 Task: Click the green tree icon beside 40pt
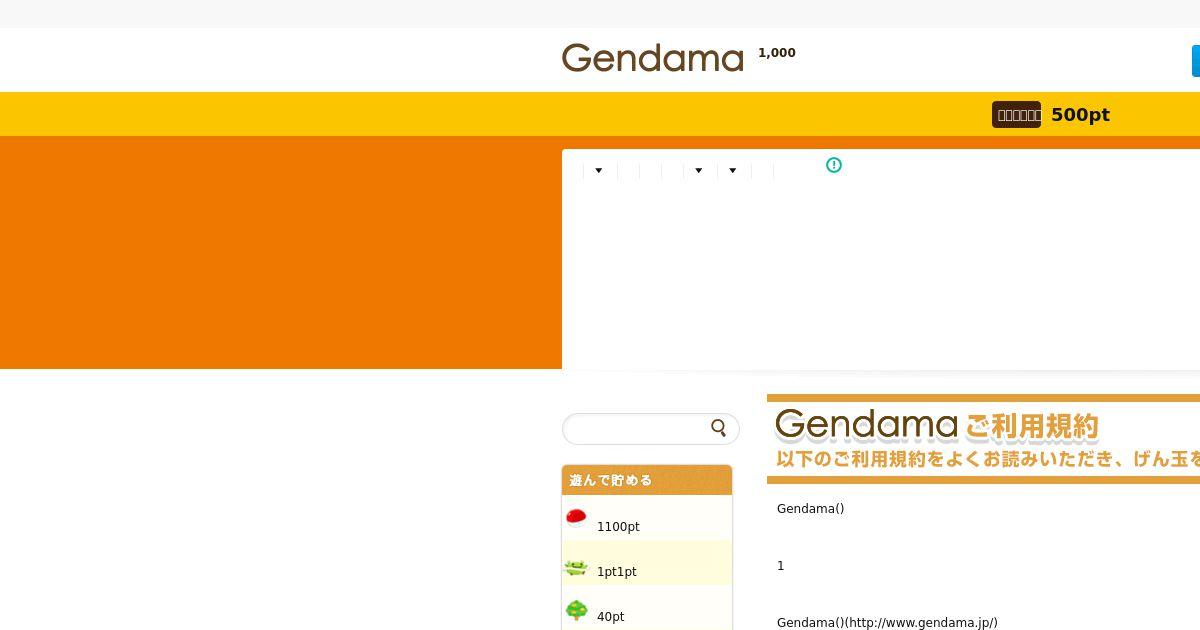[x=576, y=610]
